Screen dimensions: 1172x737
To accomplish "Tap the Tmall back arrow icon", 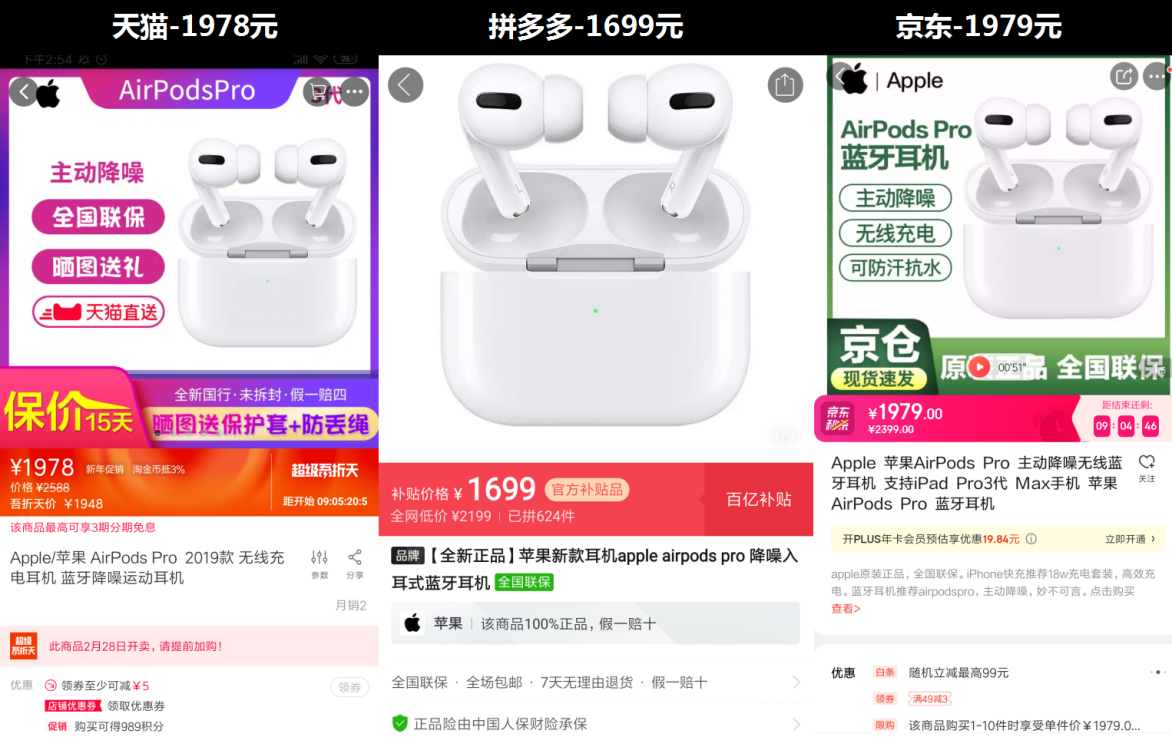I will click(x=24, y=92).
